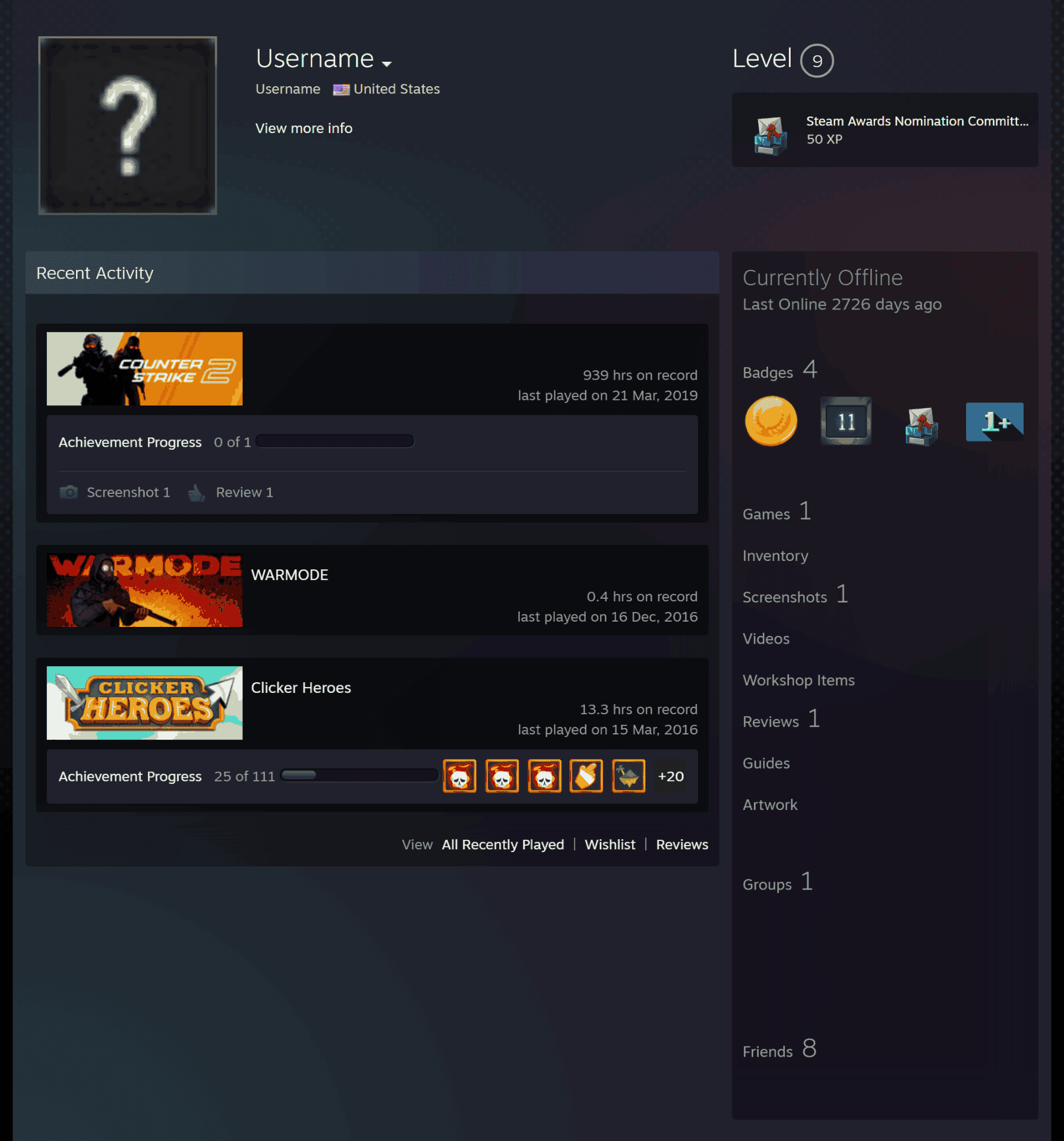The height and width of the screenshot is (1141, 1064).
Task: Click the Screenshot camera icon
Action: pos(69,492)
